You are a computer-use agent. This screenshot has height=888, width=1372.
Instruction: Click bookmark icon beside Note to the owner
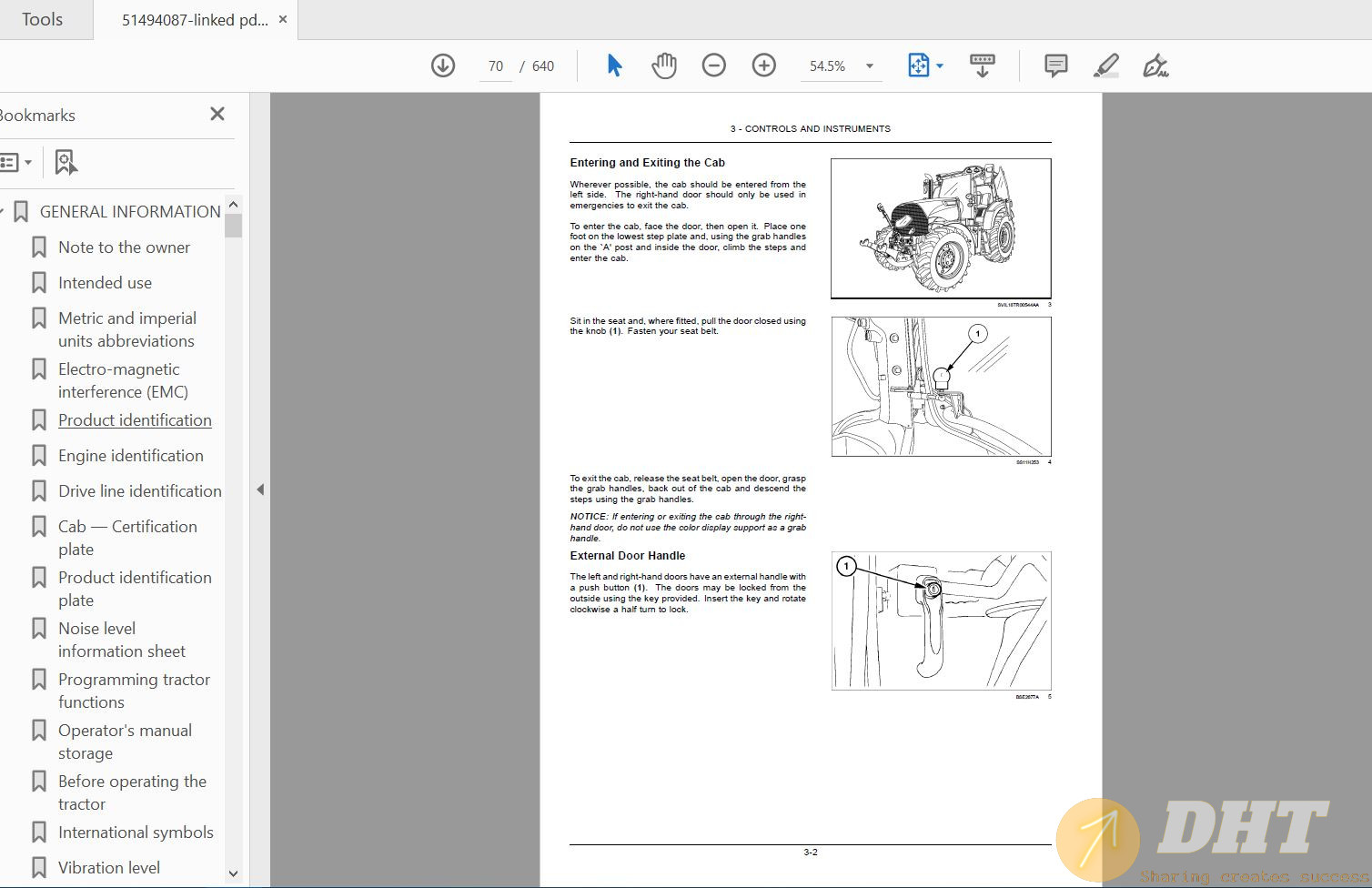pyautogui.click(x=39, y=247)
